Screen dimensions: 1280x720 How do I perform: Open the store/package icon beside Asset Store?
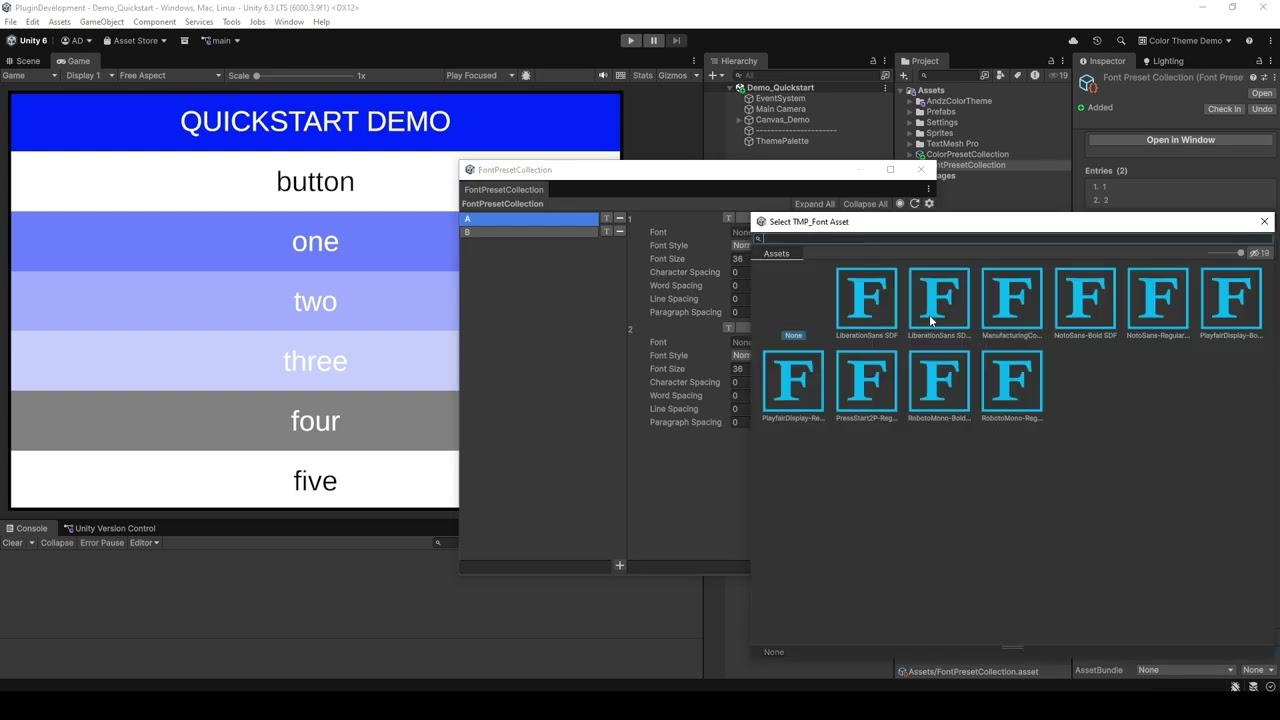point(184,41)
